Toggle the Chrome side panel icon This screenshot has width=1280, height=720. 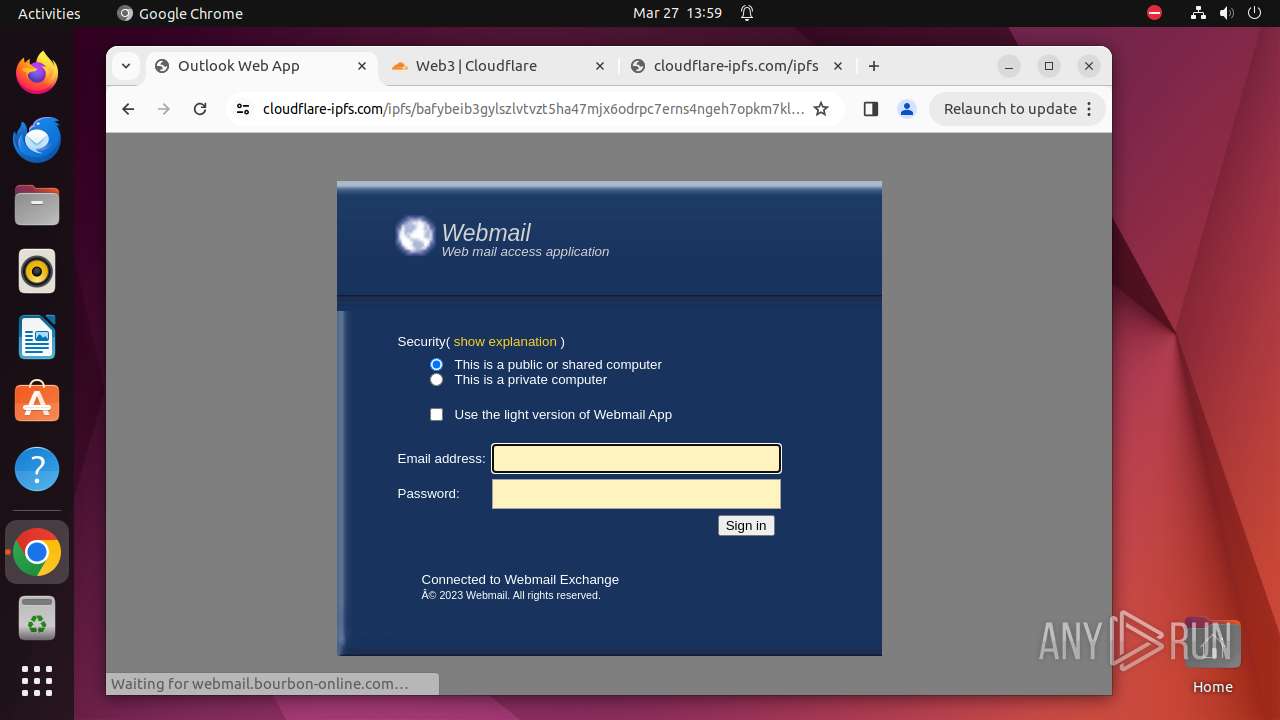click(x=870, y=109)
